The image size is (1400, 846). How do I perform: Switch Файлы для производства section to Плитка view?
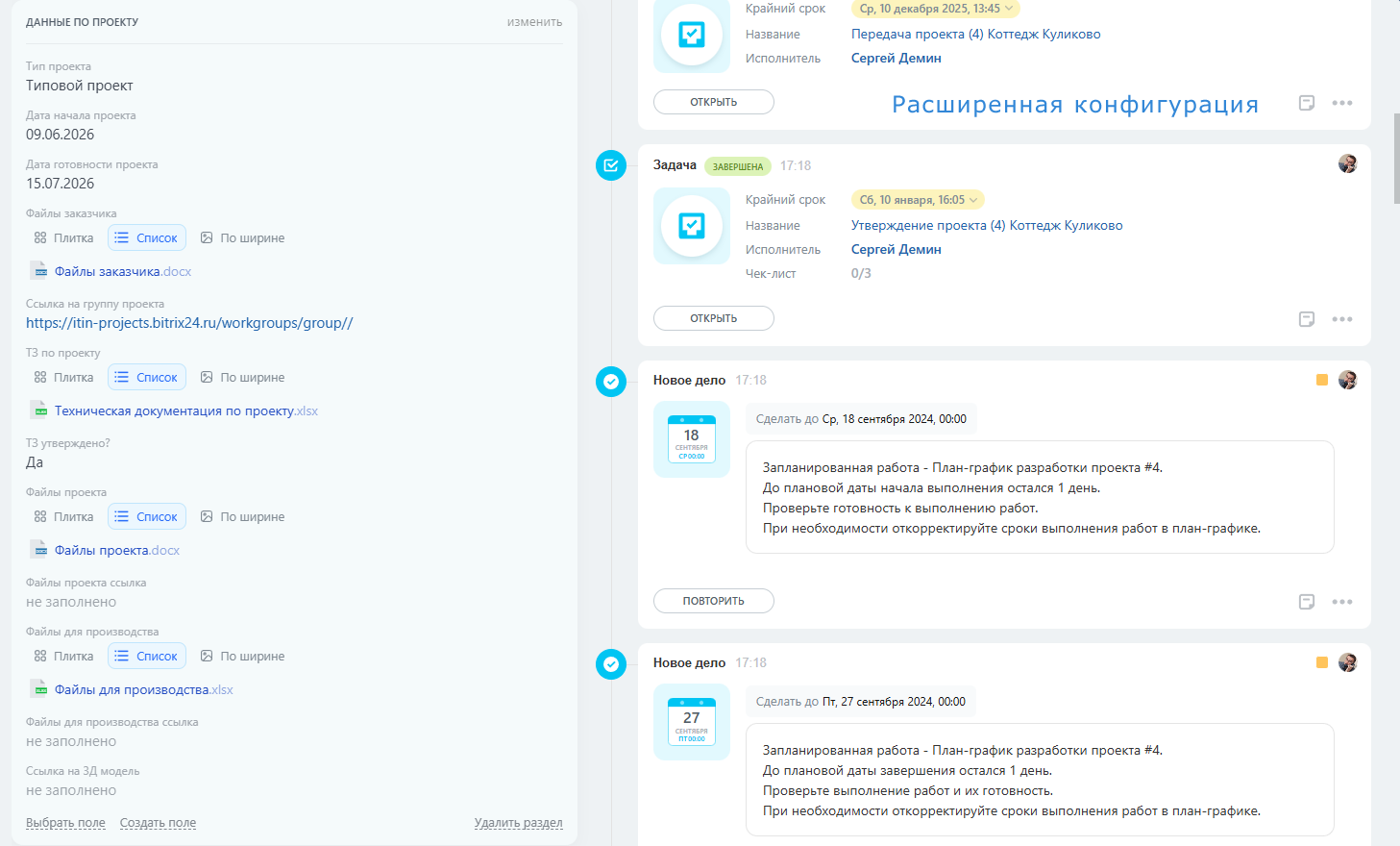[64, 656]
